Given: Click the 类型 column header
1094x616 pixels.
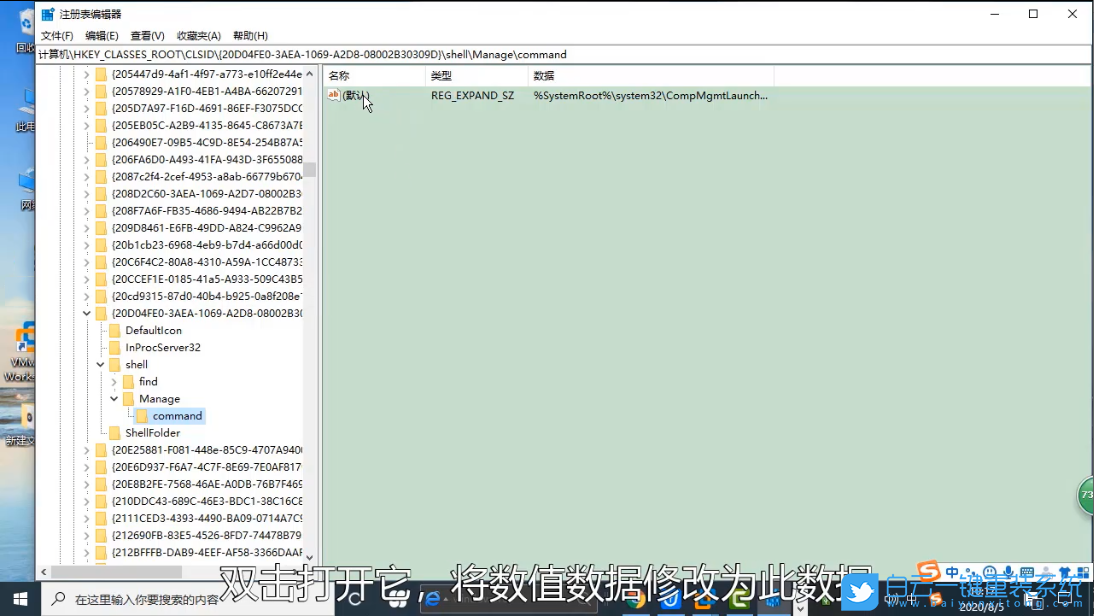Looking at the screenshot, I should (x=441, y=76).
